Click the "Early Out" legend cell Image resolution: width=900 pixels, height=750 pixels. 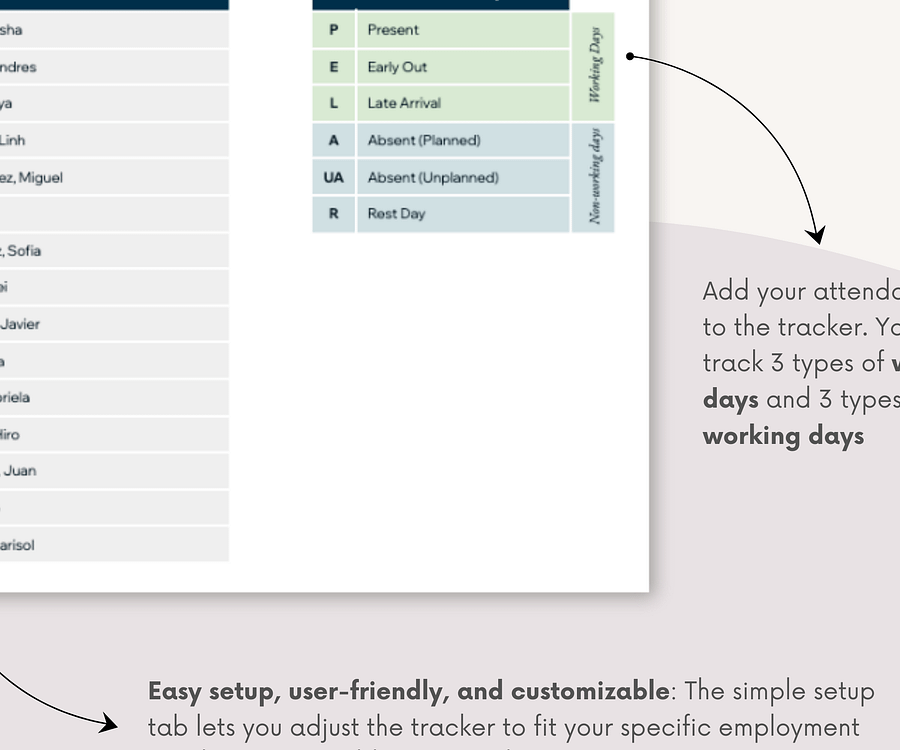click(463, 67)
